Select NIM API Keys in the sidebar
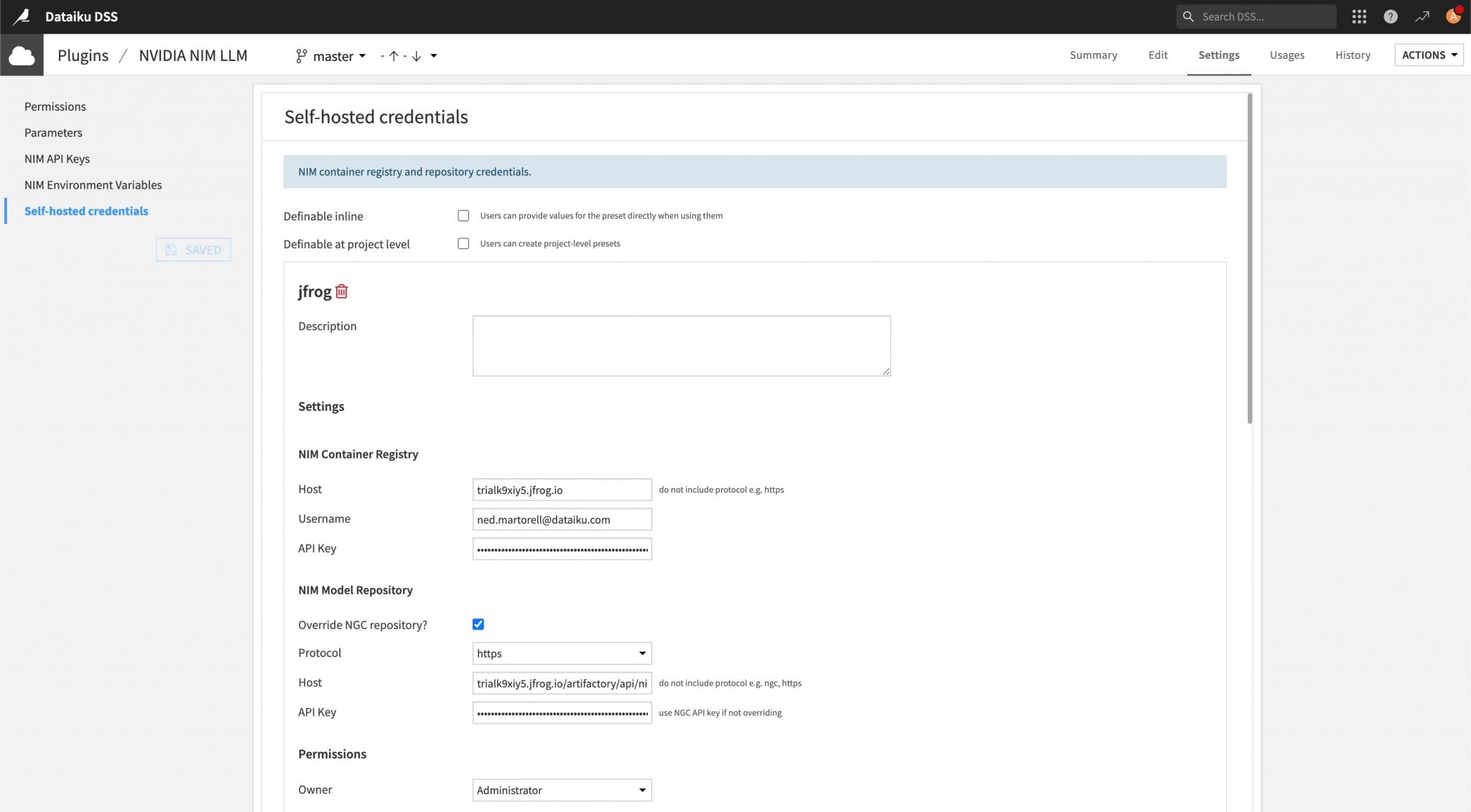This screenshot has height=812, width=1471. tap(57, 158)
